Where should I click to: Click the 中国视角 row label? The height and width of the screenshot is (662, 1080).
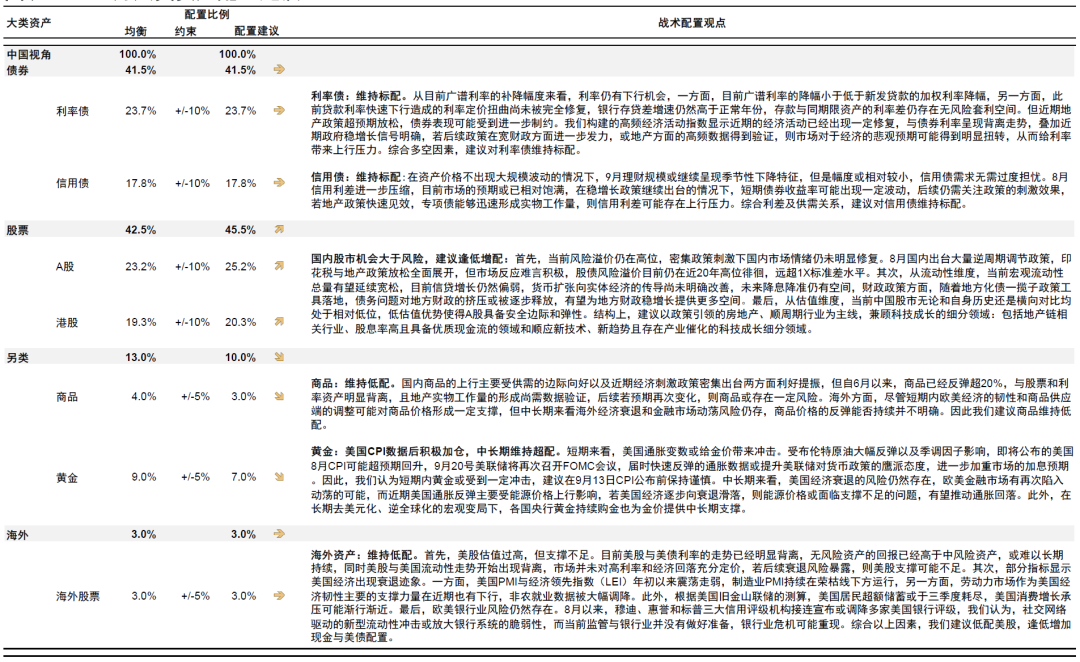pos(30,54)
